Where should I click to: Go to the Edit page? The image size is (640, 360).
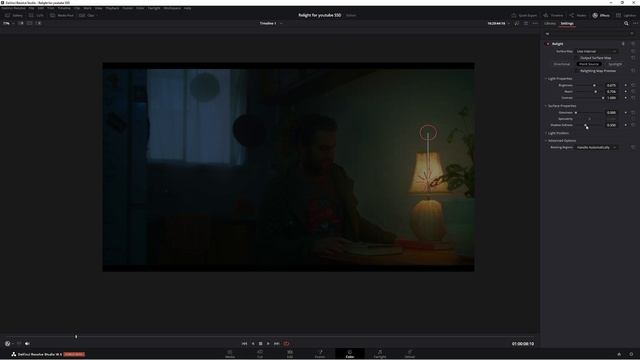(290, 354)
